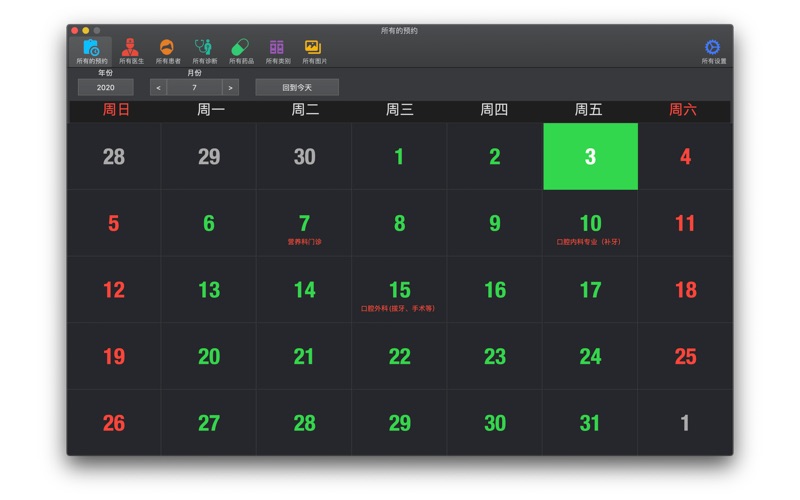Image resolution: width=800 pixels, height=500 pixels.
Task: Select day 20 on the calendar
Action: pos(209,356)
